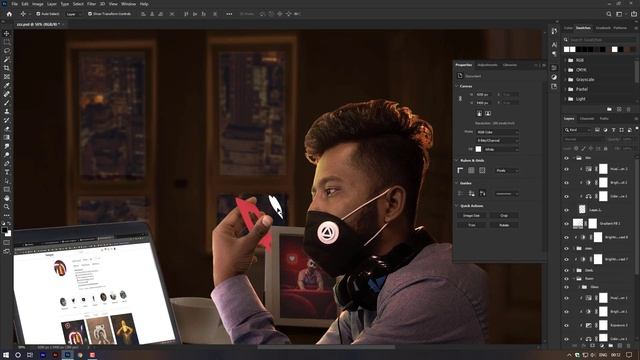Open the Filter menu
This screenshot has width=640, height=360.
[91, 4]
